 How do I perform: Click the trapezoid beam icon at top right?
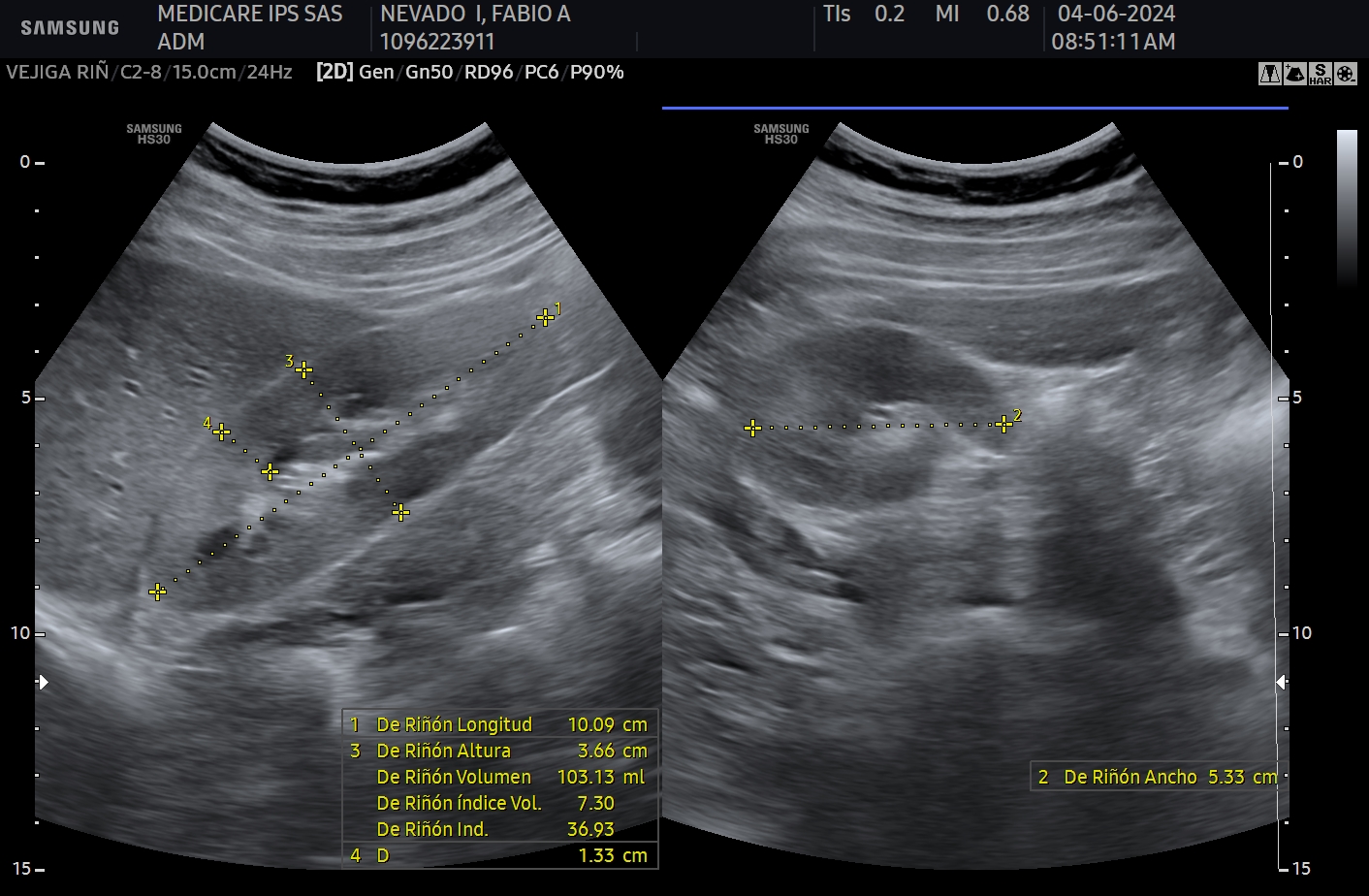[1269, 74]
